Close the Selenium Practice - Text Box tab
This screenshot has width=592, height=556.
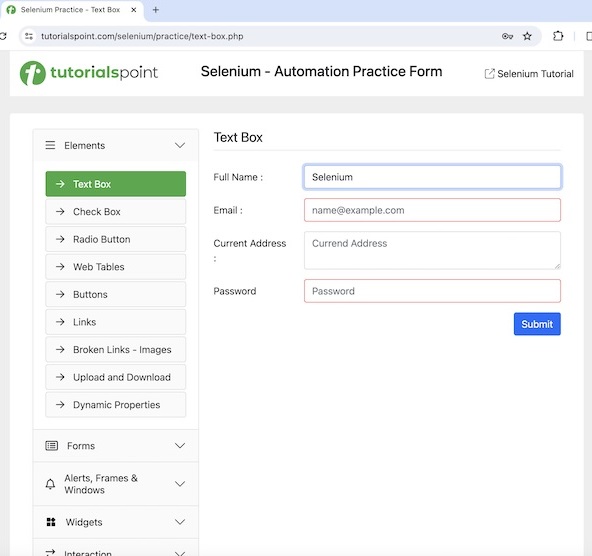[x=134, y=10]
